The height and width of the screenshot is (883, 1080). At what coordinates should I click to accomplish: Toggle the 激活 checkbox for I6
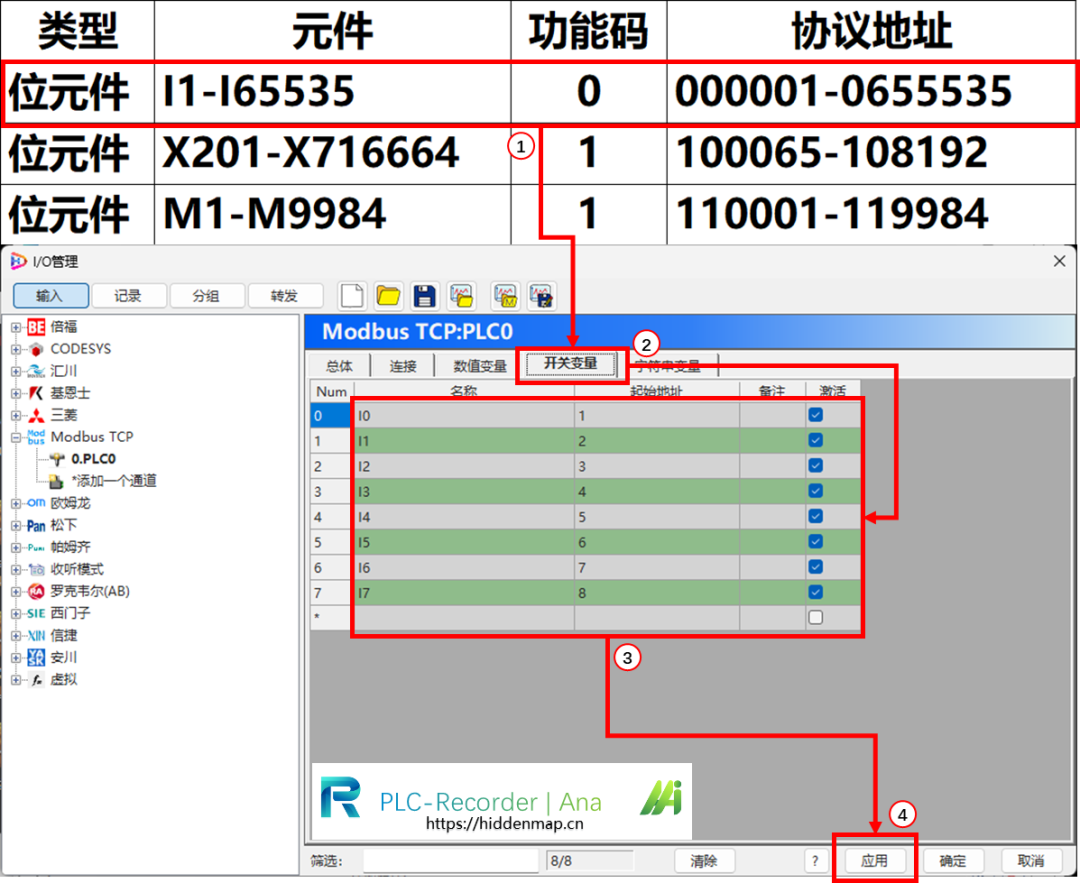816,567
